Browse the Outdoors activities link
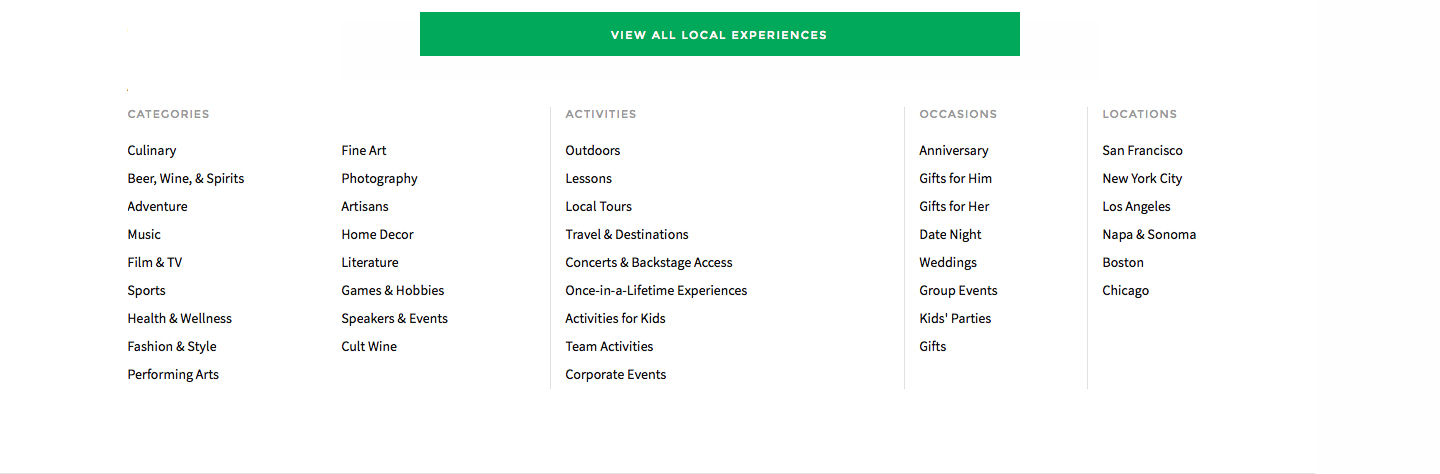Viewport: 1440px width, 474px height. click(x=593, y=151)
